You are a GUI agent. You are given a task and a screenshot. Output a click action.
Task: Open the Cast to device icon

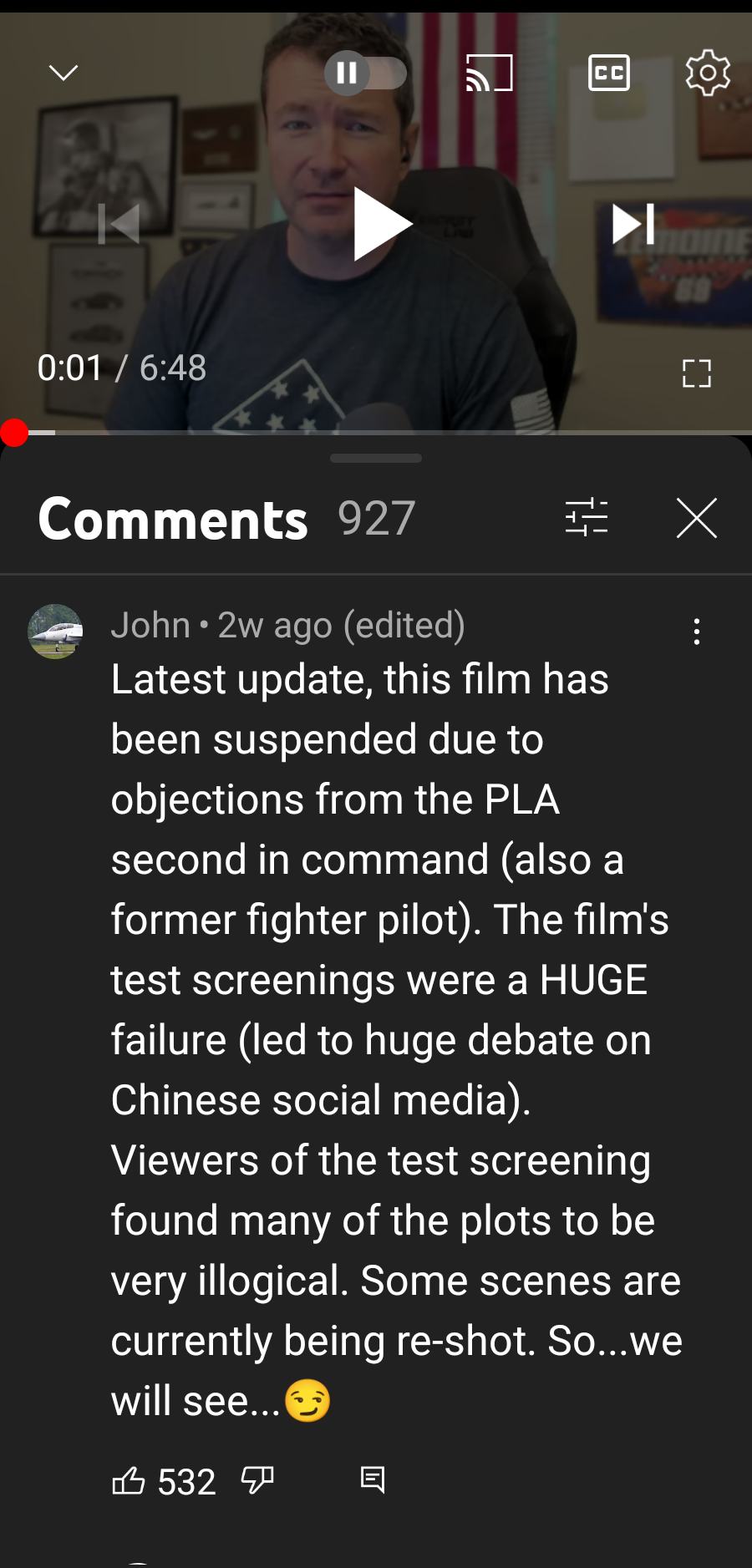coord(489,74)
